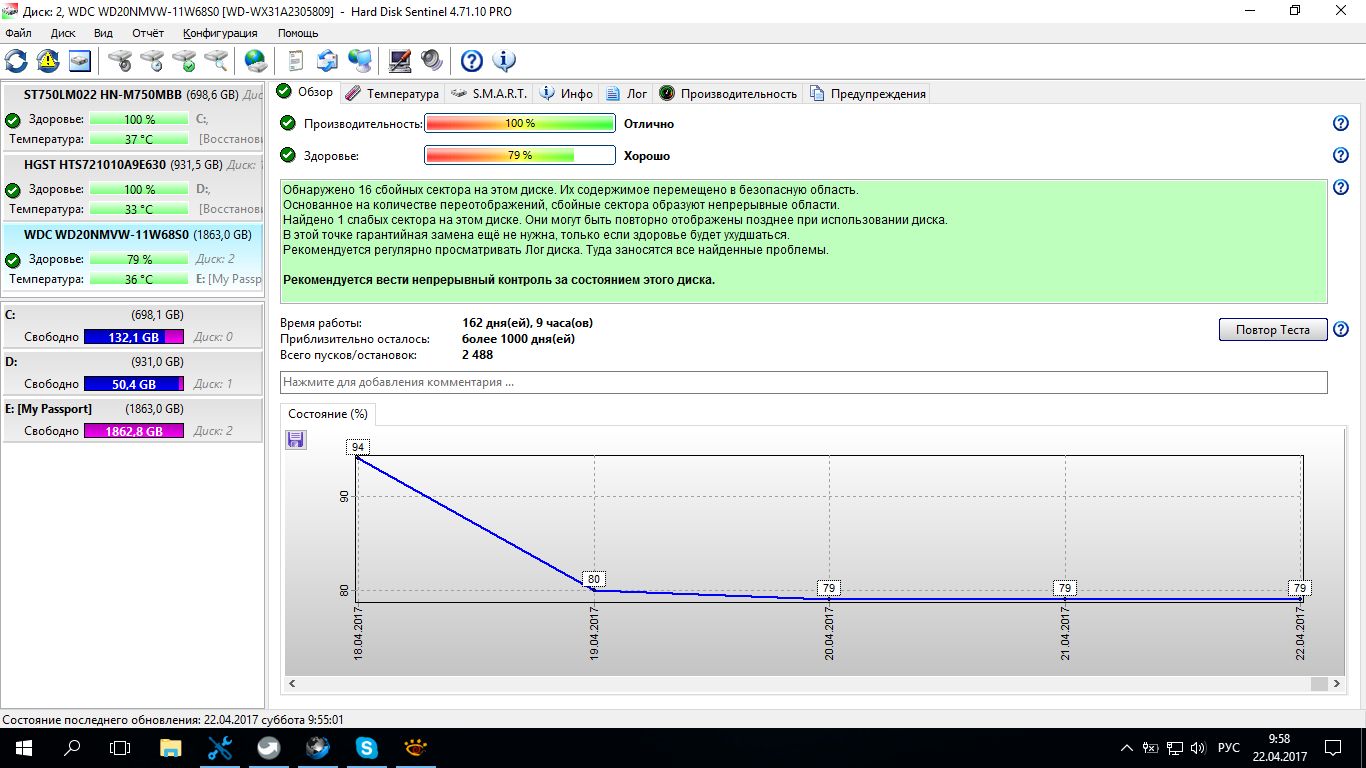Screen dimensions: 1366x768
Task: Click the E: free space bar 1862,8 GB
Action: click(134, 431)
